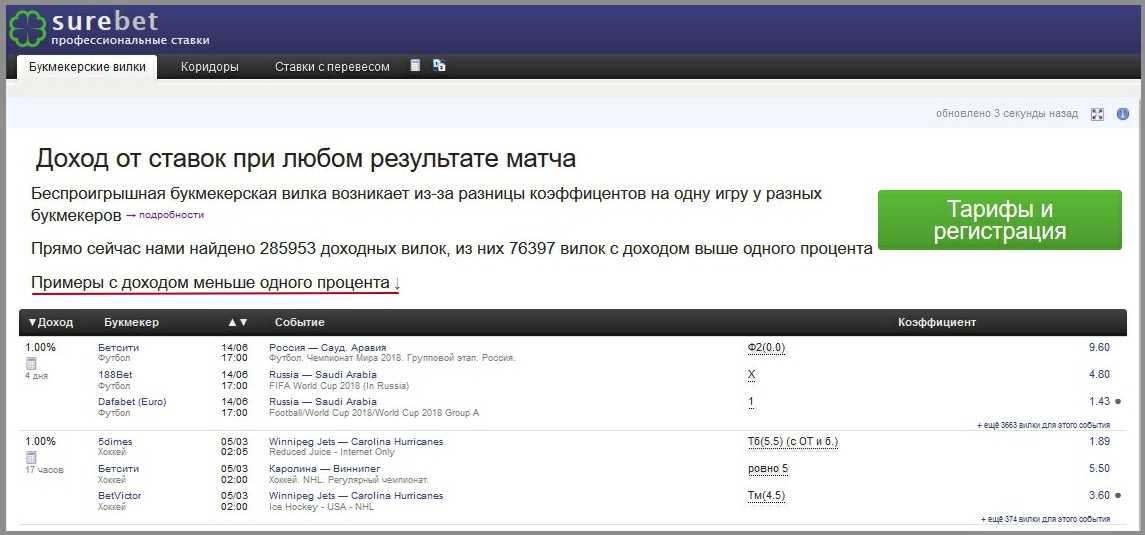The width and height of the screenshot is (1145, 535).
Task: Click the Букмекер column header
Action: point(131,322)
